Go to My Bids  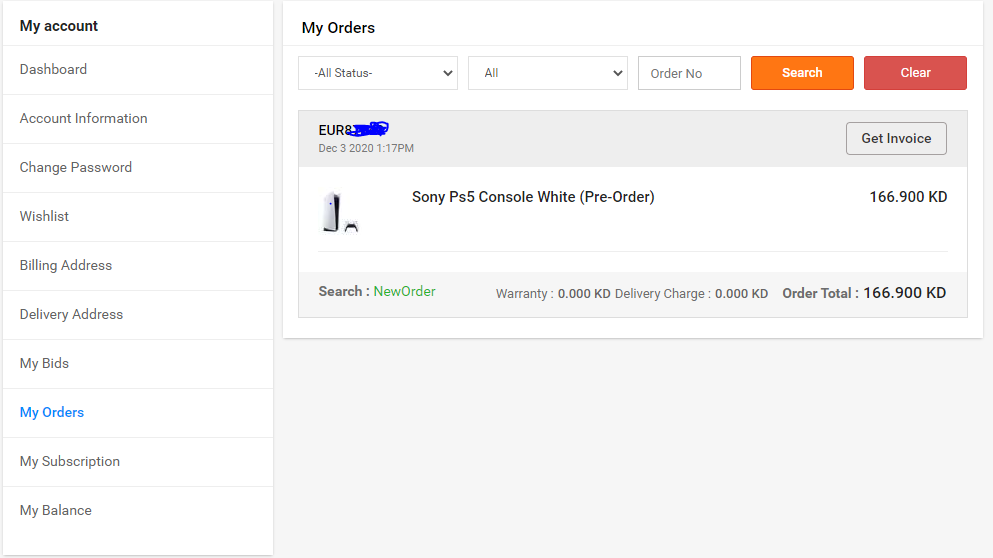click(44, 364)
